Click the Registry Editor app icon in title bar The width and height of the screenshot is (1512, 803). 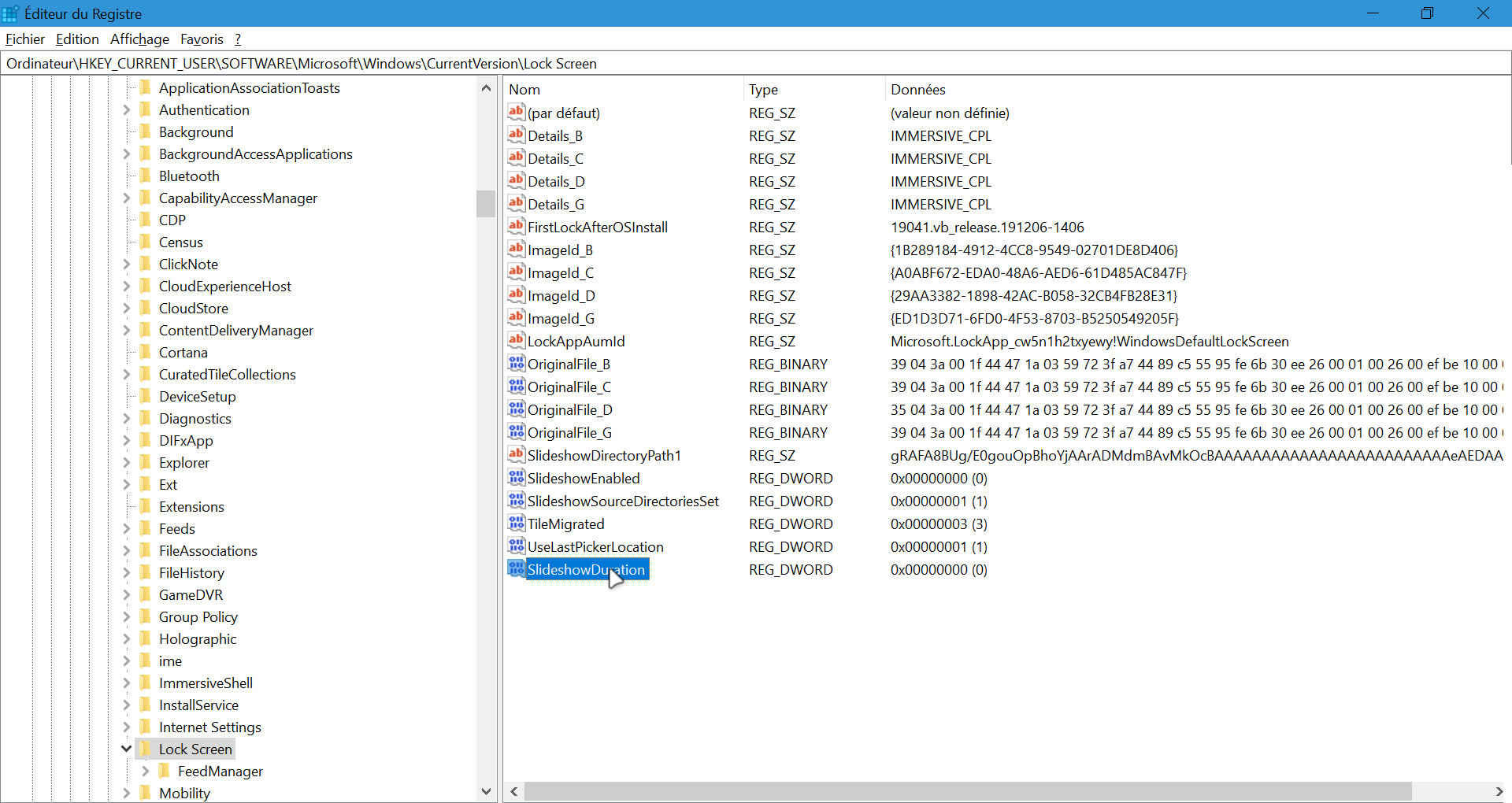[x=11, y=13]
